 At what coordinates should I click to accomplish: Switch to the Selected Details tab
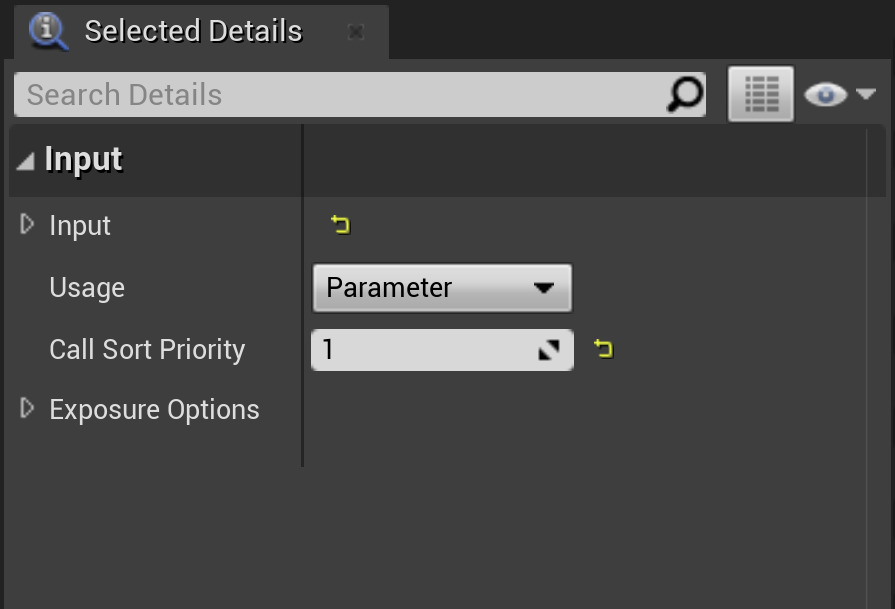(193, 31)
